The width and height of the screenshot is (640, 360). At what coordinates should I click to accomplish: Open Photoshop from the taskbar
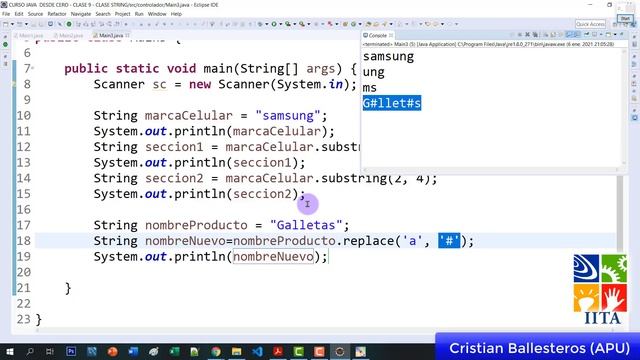71,351
